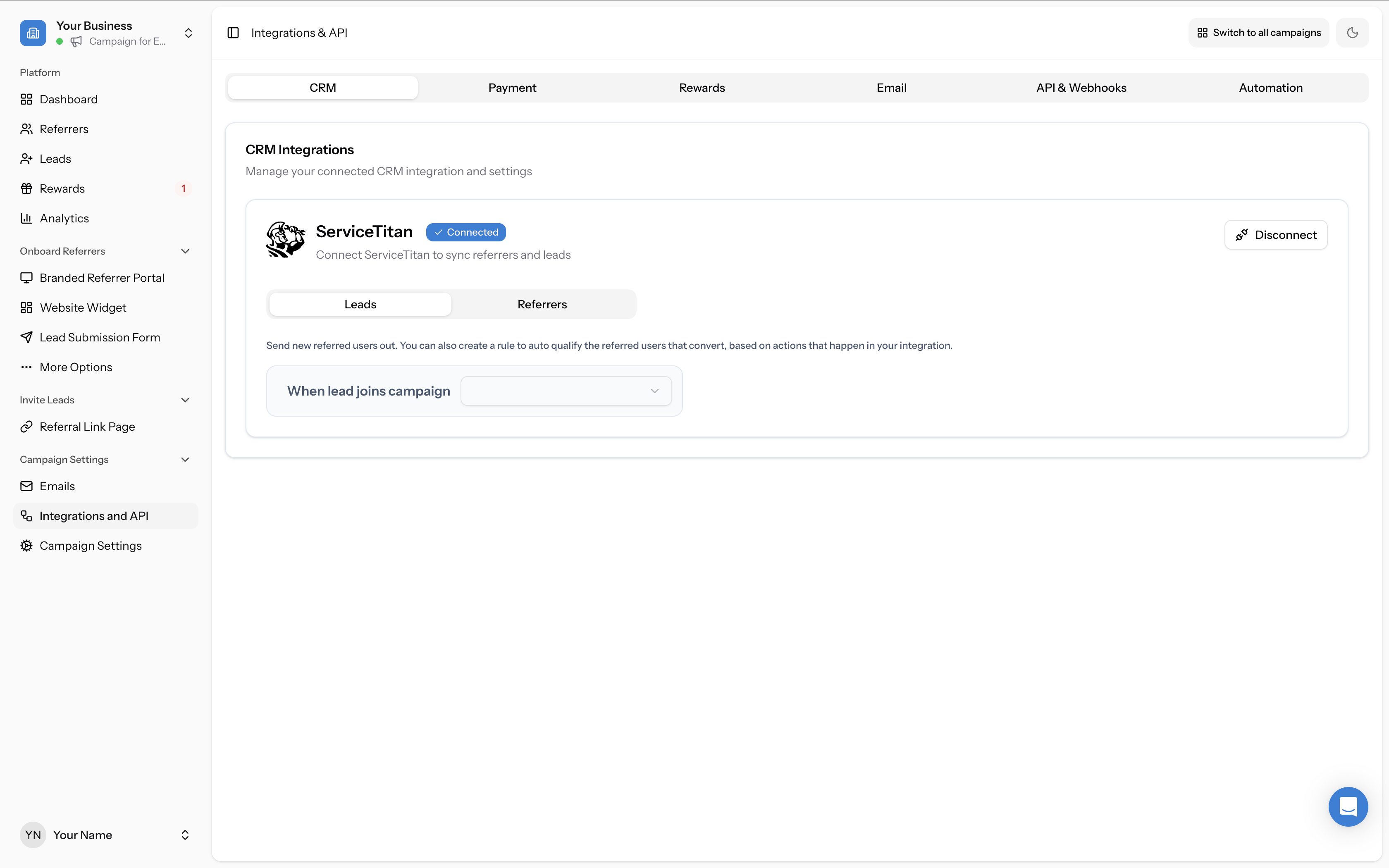Click the Integrations and API plug icon
This screenshot has height=868, width=1389.
coord(26,515)
